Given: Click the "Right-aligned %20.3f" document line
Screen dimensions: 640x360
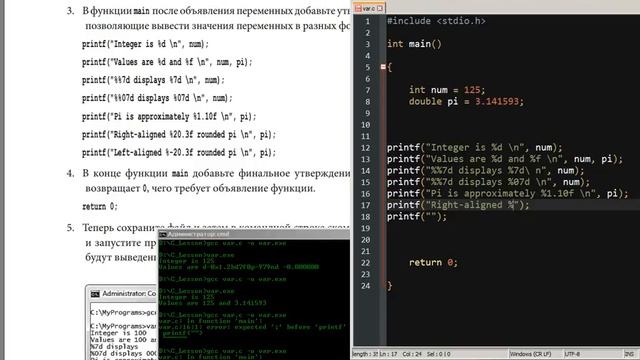Looking at the screenshot, I should click(179, 134).
